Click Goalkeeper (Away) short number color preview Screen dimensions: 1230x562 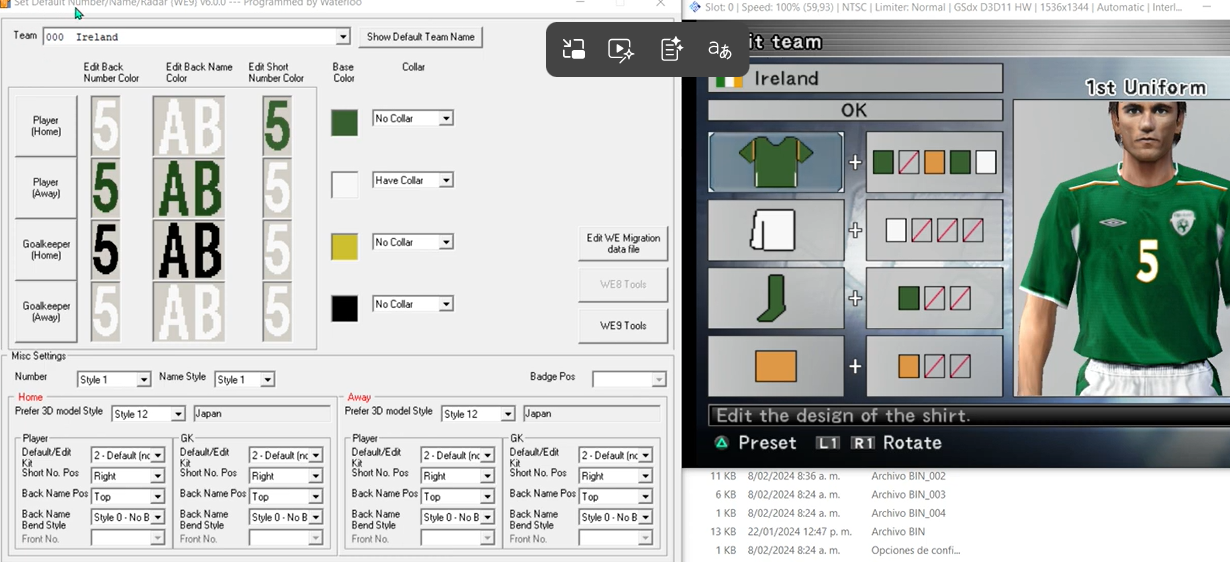click(x=277, y=311)
